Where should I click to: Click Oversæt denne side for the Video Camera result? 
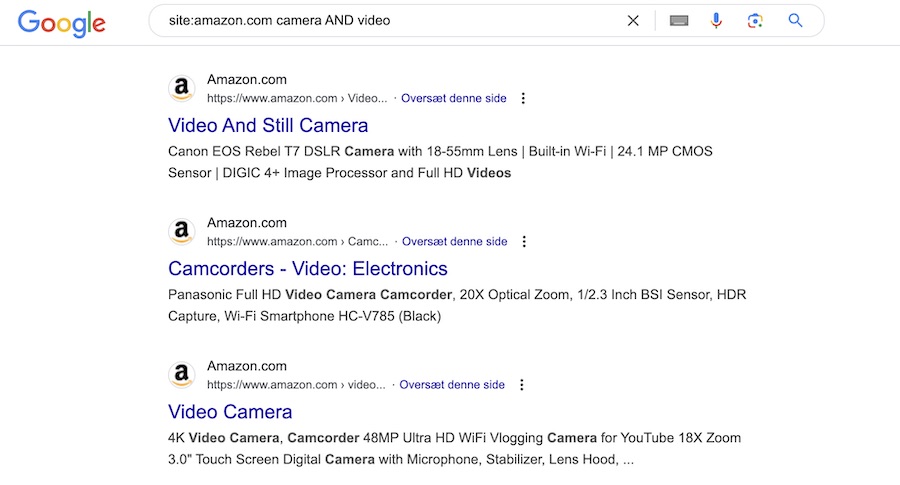coord(452,385)
